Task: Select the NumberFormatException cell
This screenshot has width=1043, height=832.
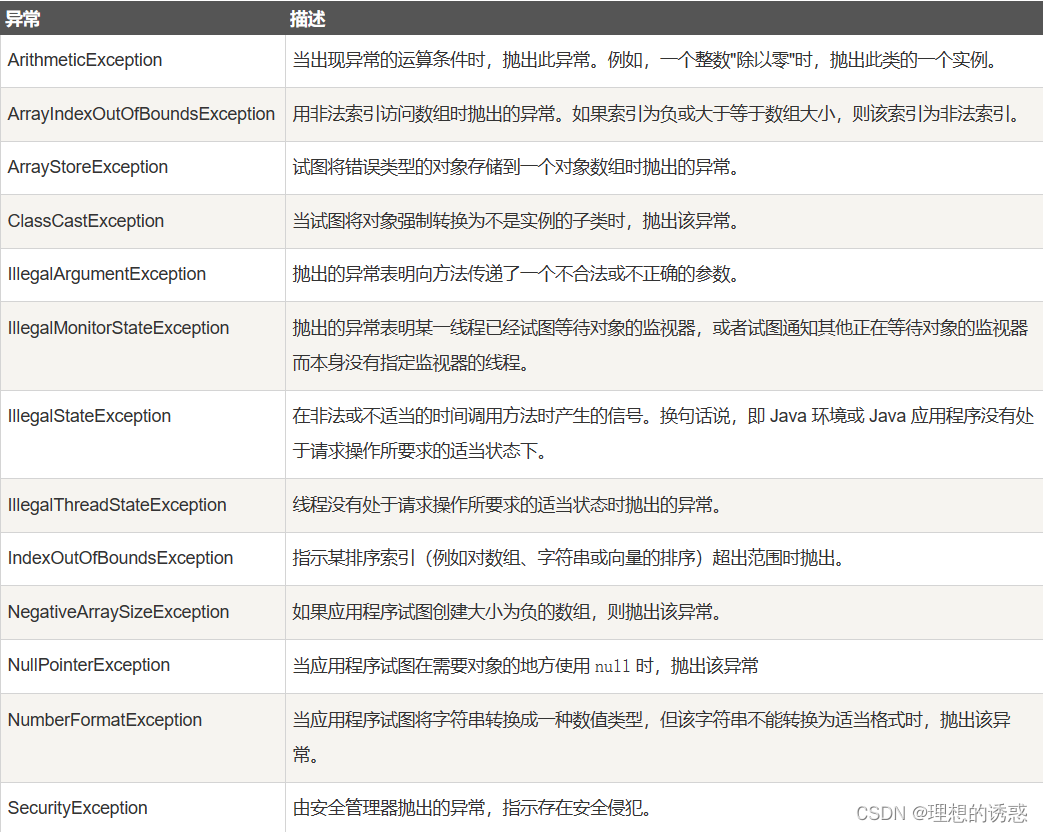Action: (103, 719)
